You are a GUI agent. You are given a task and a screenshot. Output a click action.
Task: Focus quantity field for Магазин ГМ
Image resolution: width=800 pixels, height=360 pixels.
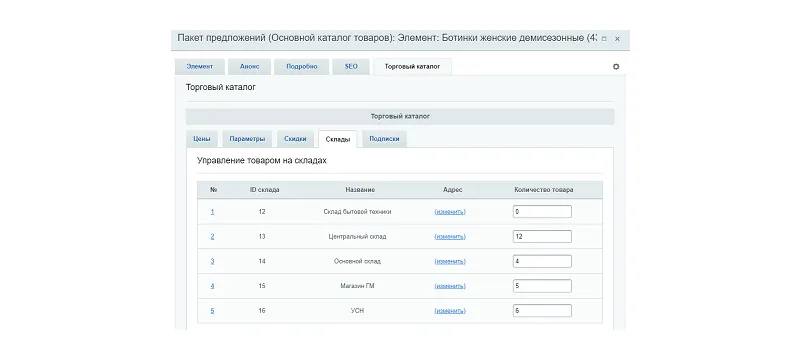[542, 286]
